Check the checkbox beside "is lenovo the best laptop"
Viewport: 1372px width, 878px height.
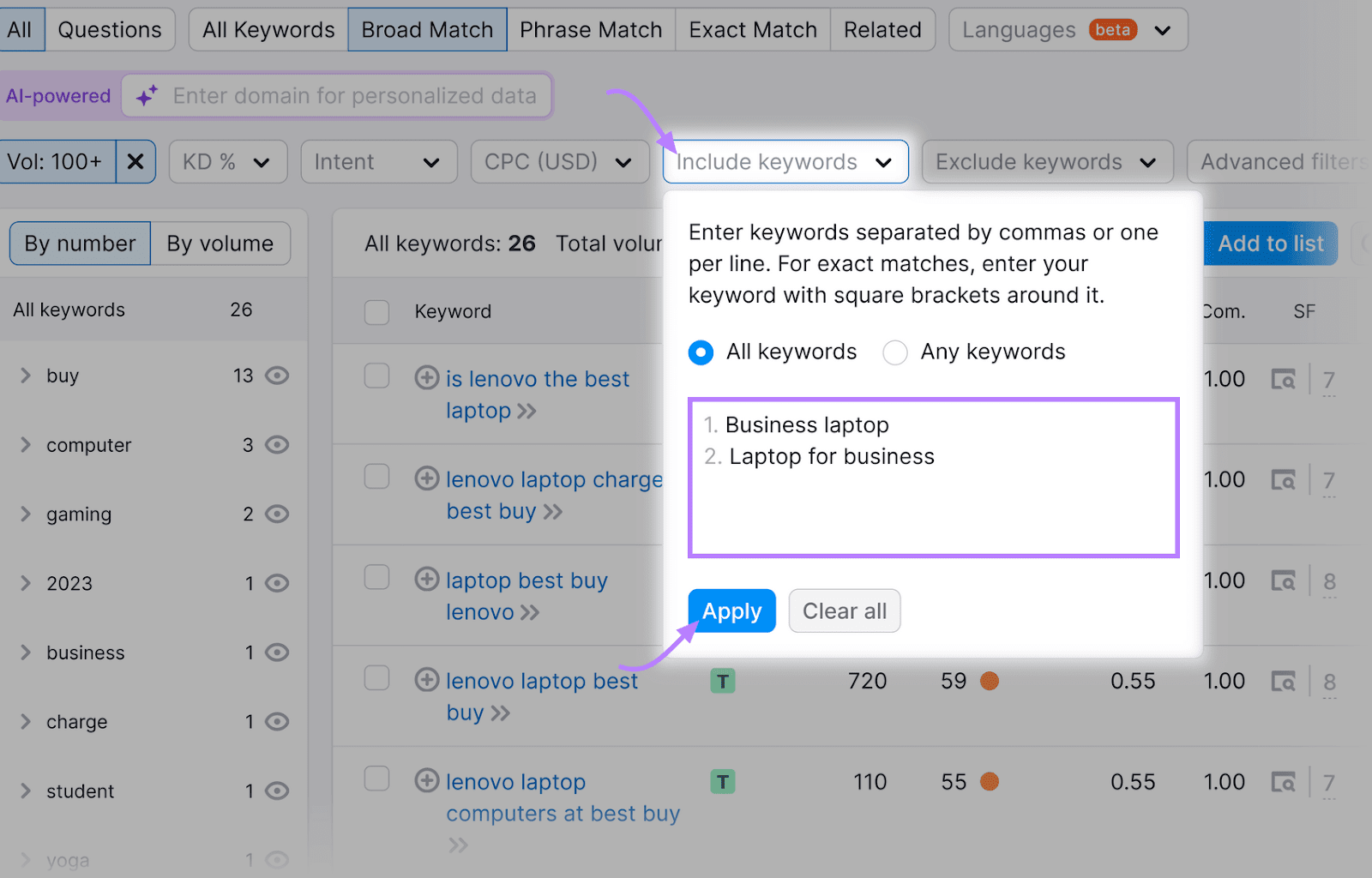coord(376,378)
